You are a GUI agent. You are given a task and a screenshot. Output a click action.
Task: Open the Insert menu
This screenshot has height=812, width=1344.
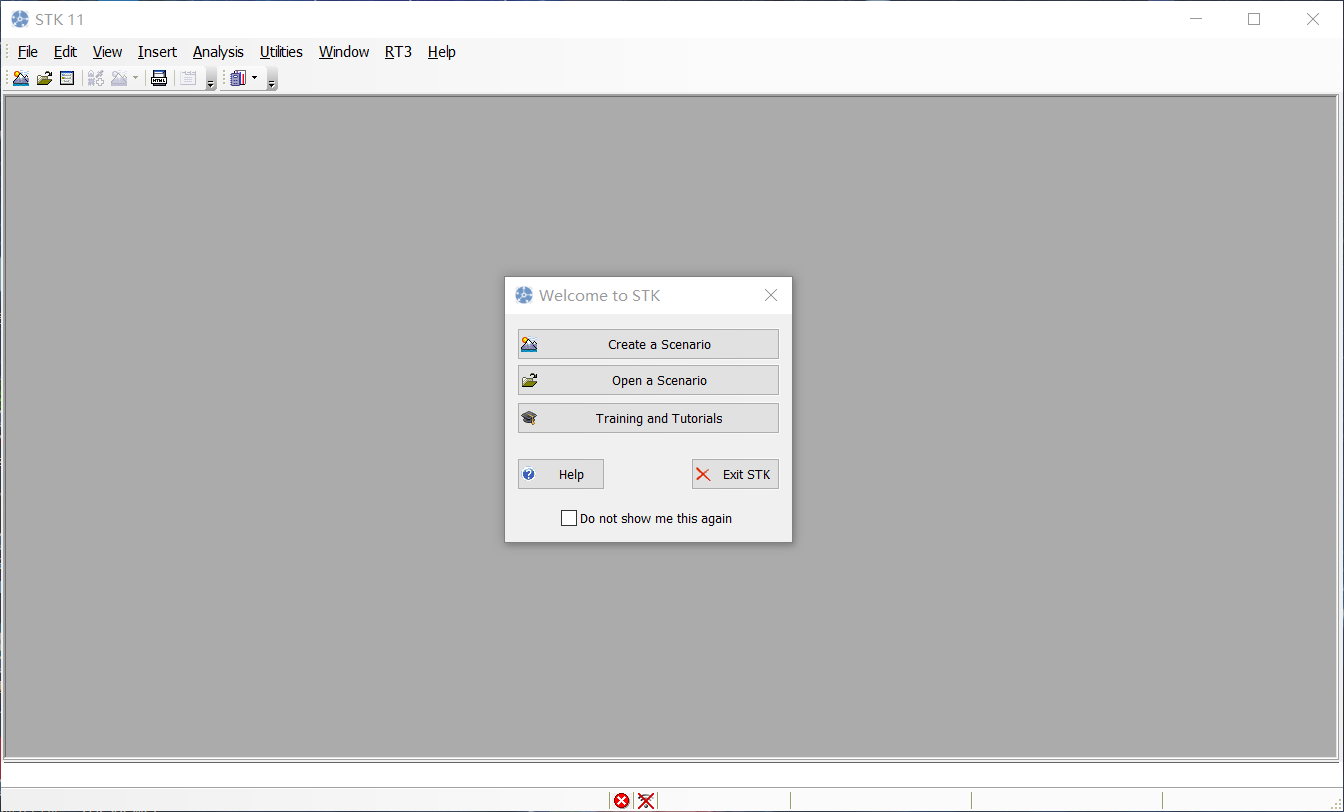pyautogui.click(x=157, y=52)
